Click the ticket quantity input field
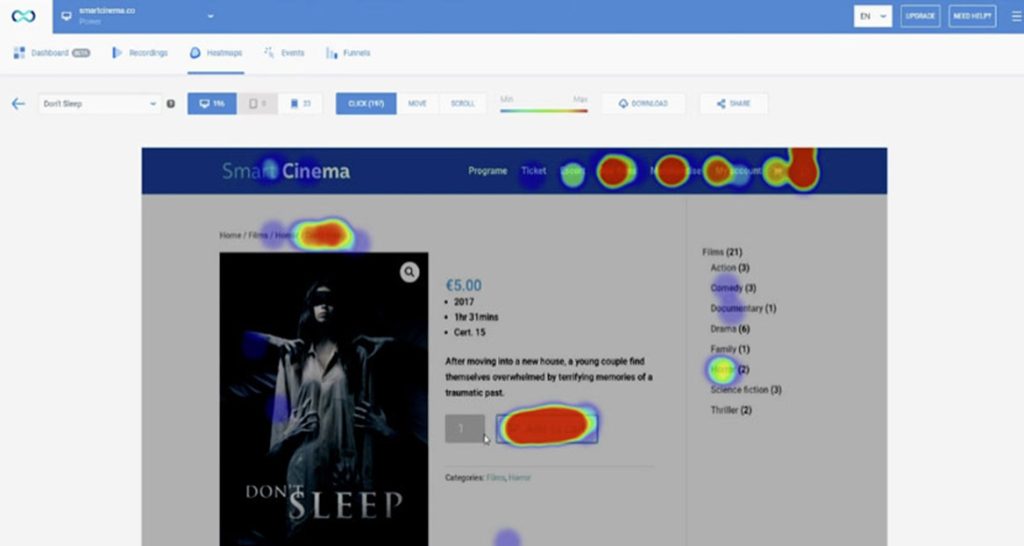1024x546 pixels. tap(465, 428)
